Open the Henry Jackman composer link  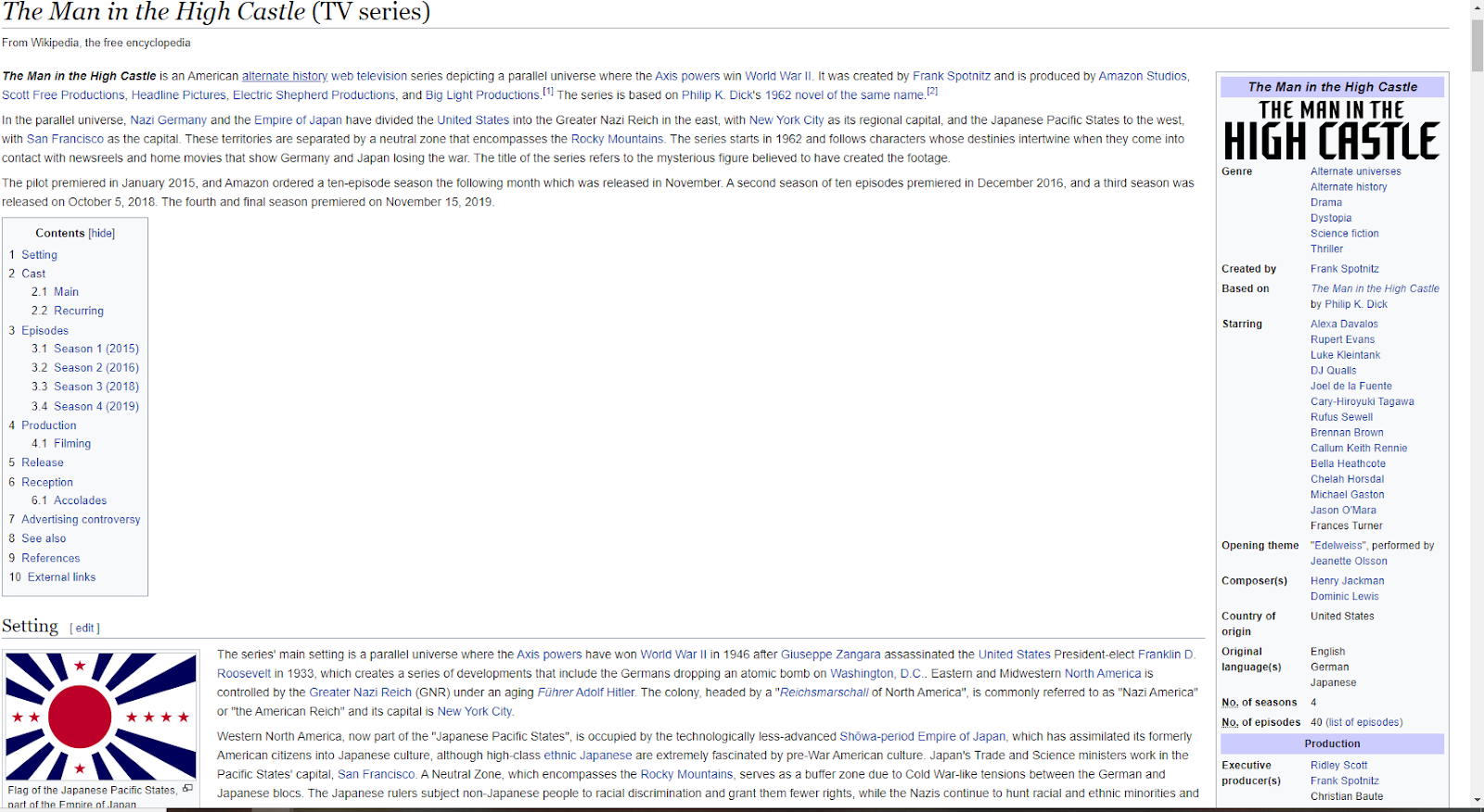tap(1347, 581)
